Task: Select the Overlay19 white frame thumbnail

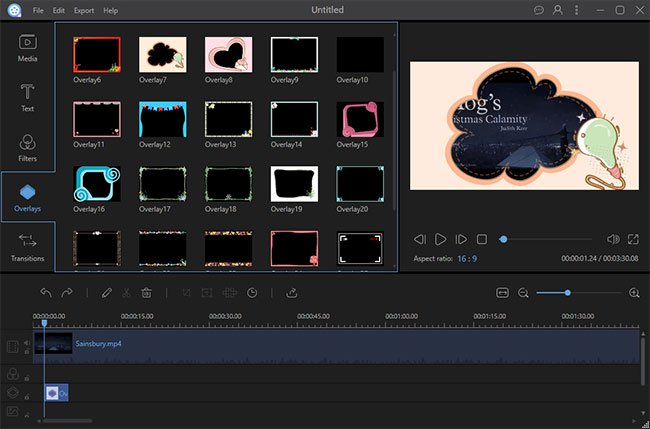Action: coord(294,184)
